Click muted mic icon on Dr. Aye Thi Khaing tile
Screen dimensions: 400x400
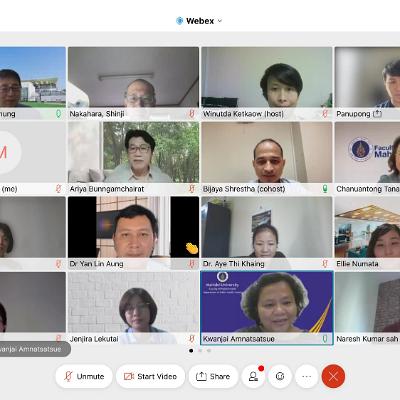(325, 264)
